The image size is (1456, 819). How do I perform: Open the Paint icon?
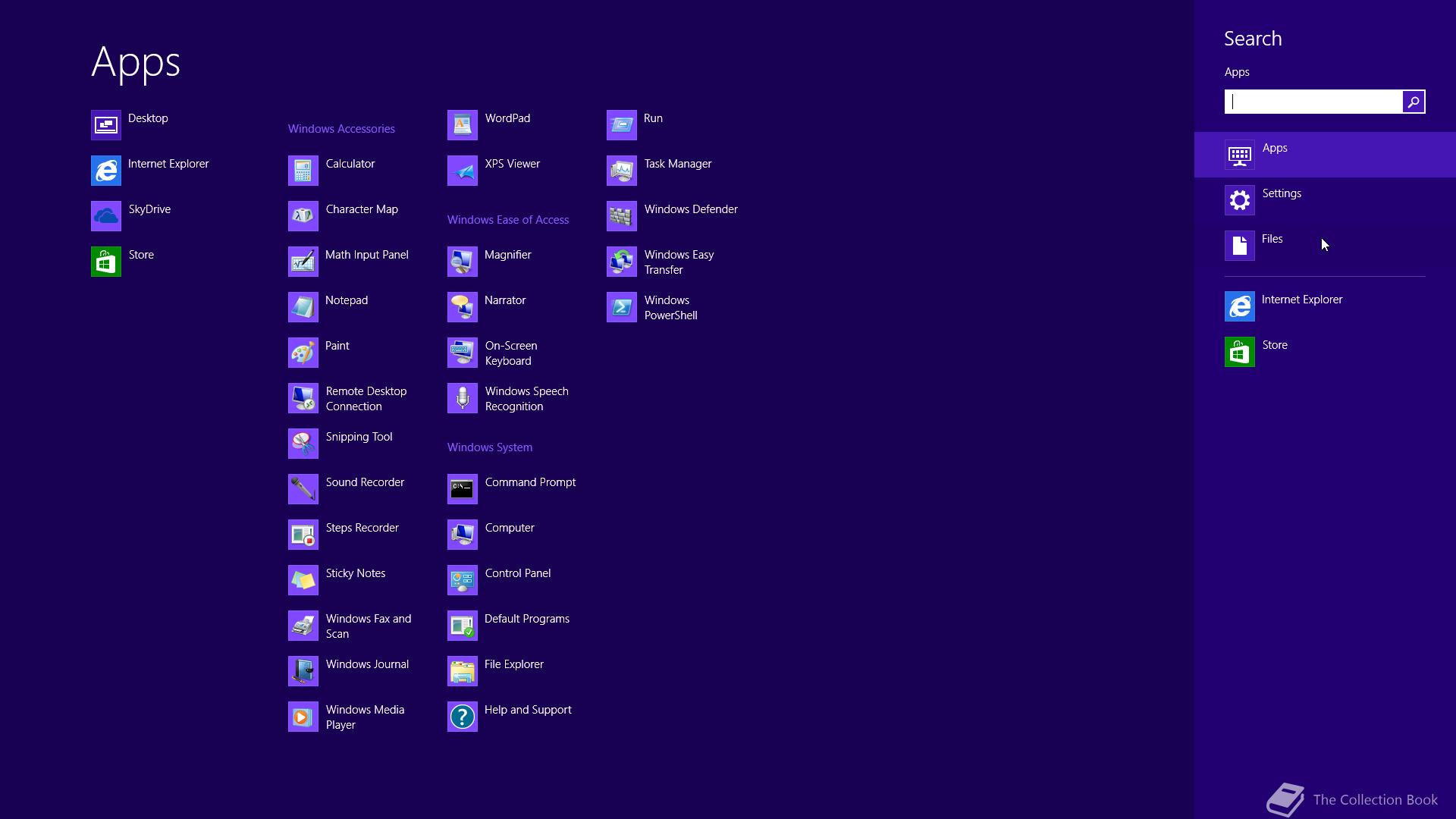pyautogui.click(x=303, y=353)
